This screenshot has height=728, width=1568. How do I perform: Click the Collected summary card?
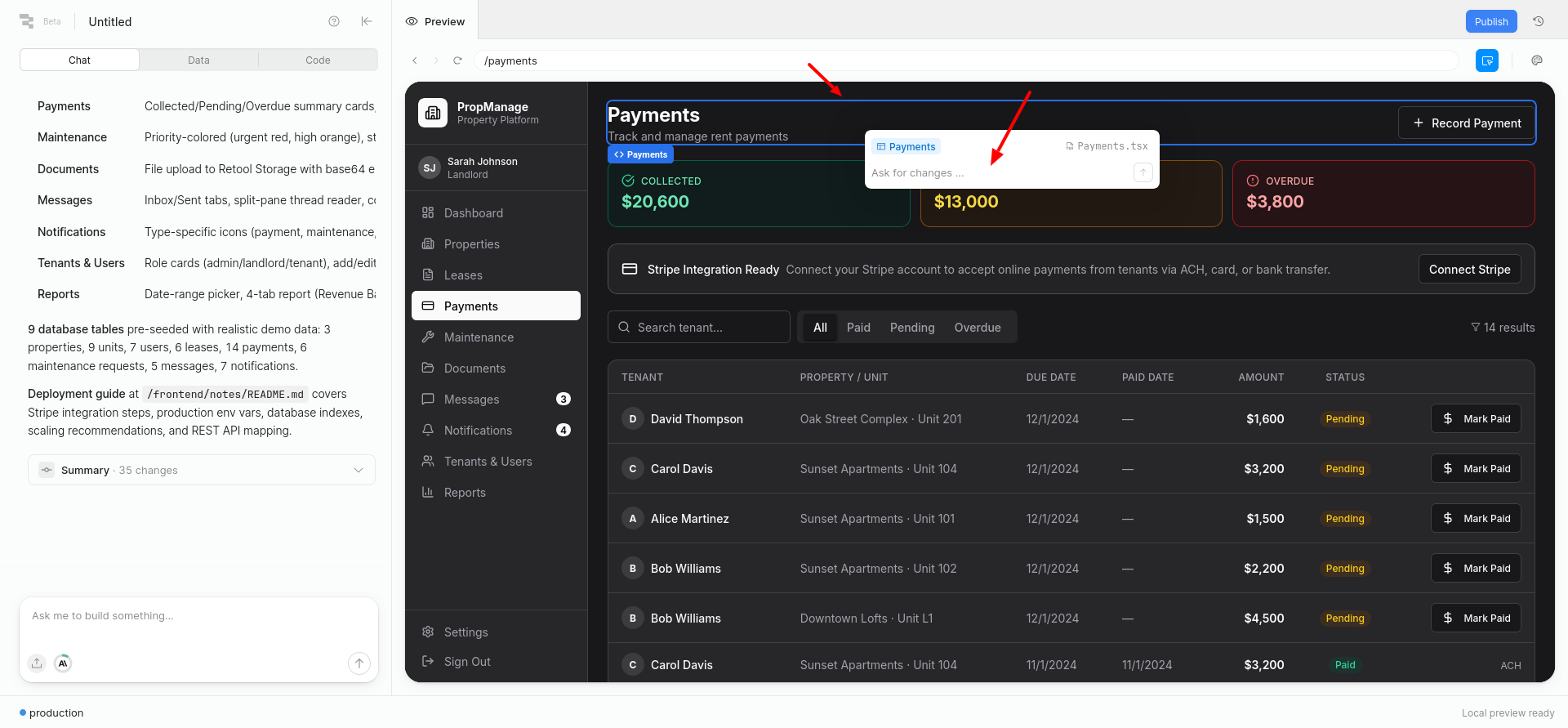759,194
